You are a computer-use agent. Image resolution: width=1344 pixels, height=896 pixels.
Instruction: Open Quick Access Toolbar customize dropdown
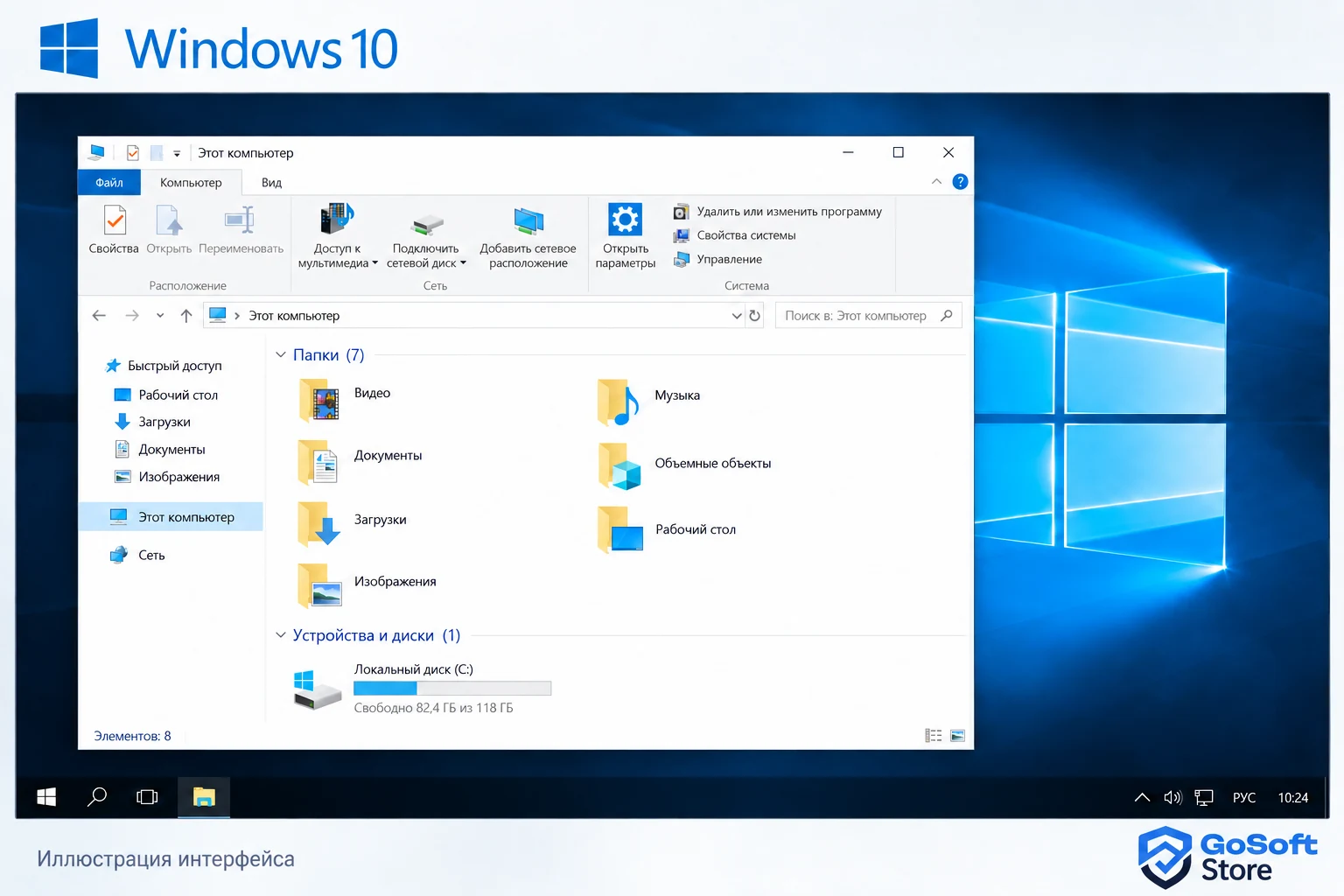click(x=177, y=154)
